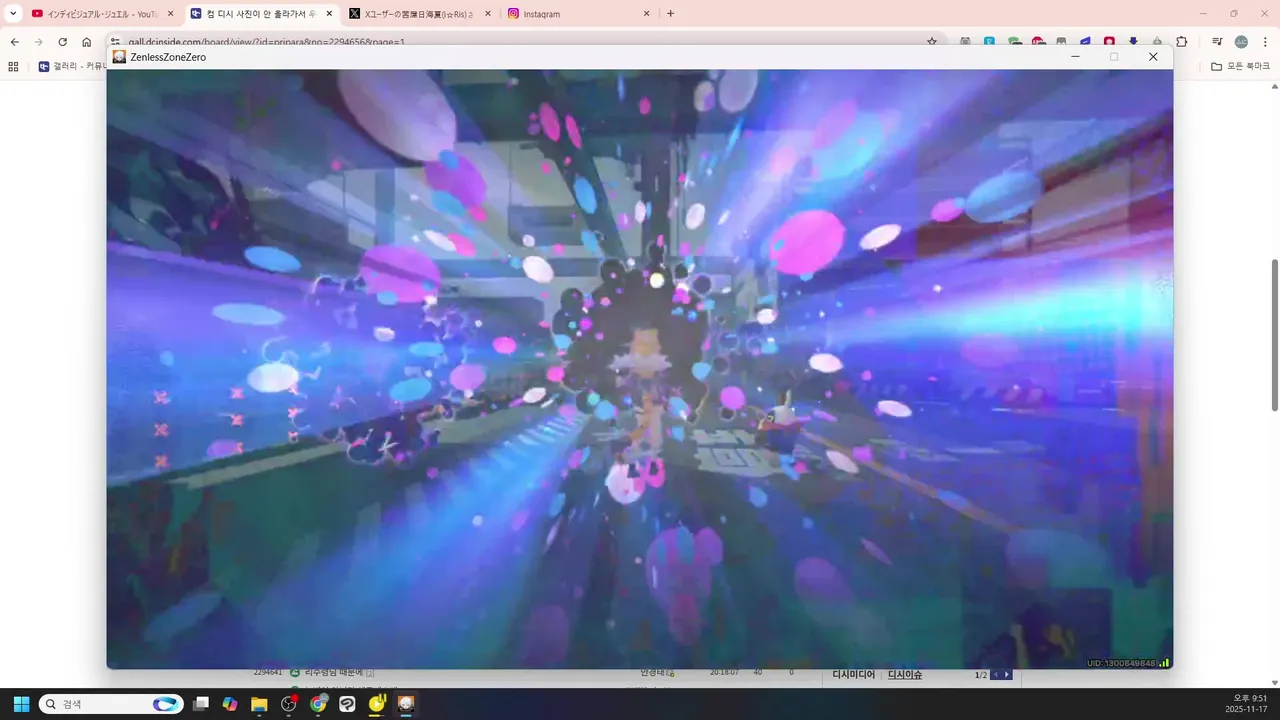
Task: Close the YouTube tab
Action: tap(170, 14)
